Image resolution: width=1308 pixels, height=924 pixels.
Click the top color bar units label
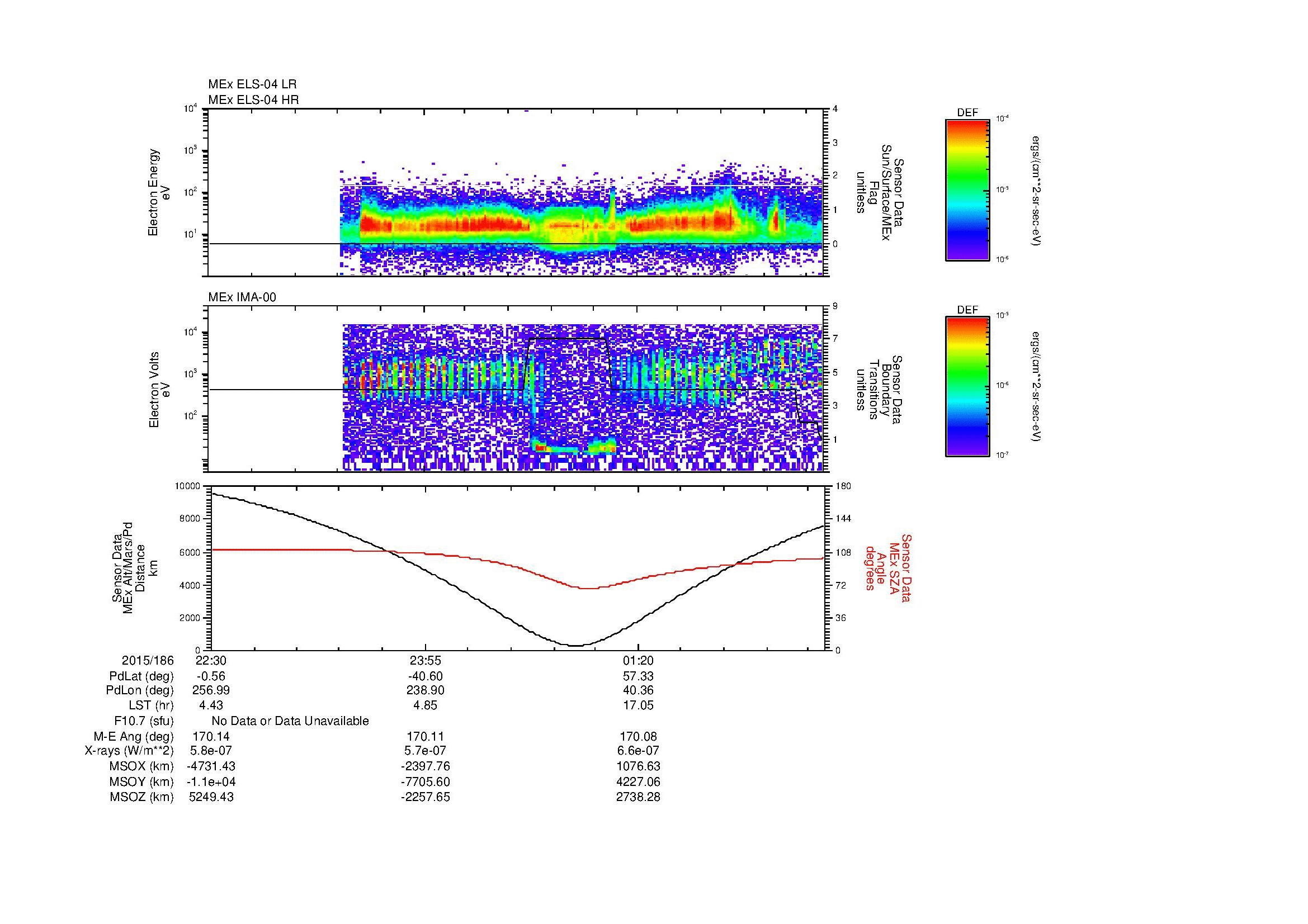coord(1037,191)
